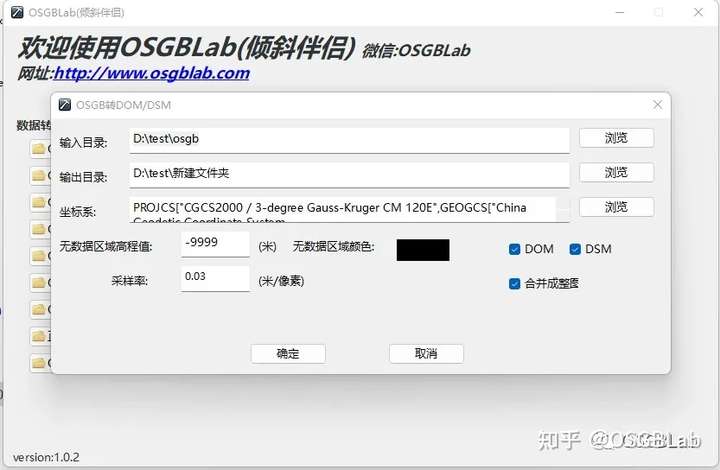Close the OSGBLab main window
This screenshot has width=720, height=470.
698,12
